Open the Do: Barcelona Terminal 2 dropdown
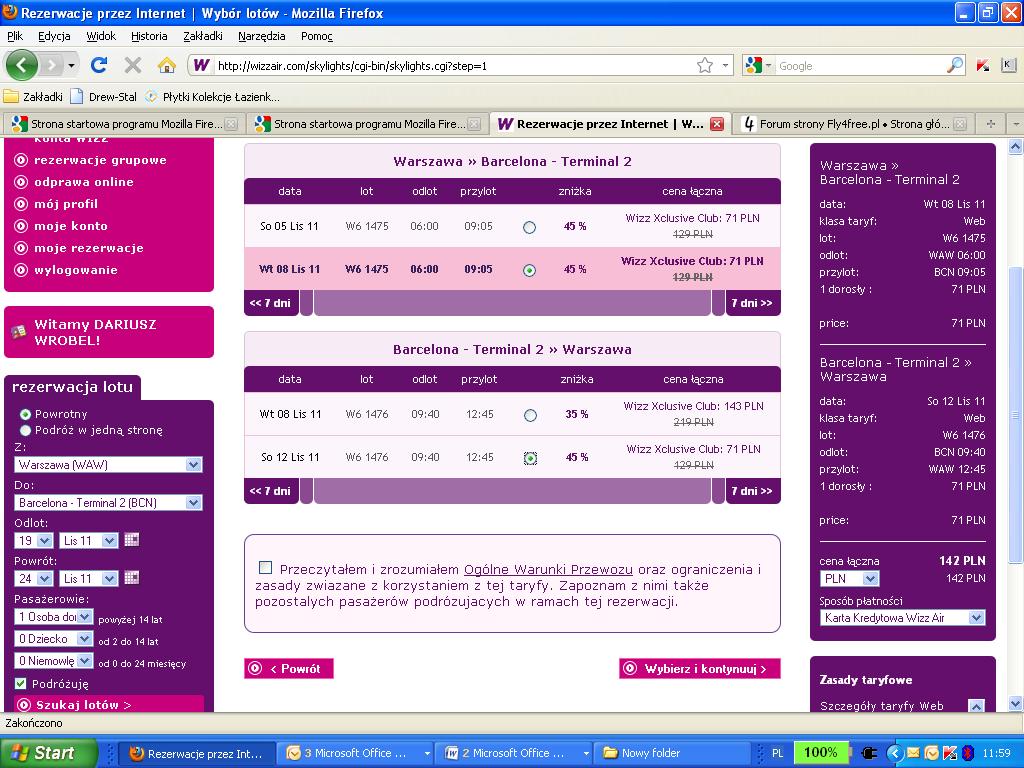1024x768 pixels. point(108,502)
